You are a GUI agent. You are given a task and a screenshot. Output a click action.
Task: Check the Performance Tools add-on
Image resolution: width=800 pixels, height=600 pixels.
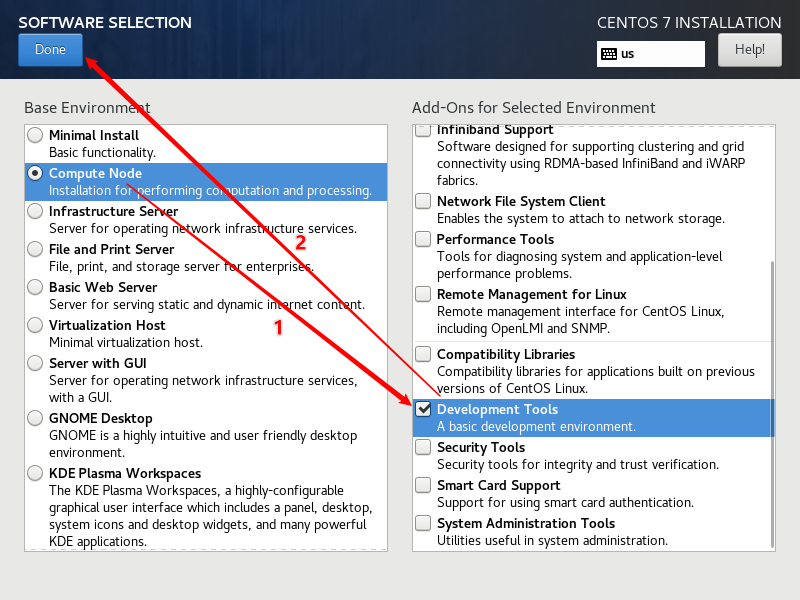pos(424,240)
